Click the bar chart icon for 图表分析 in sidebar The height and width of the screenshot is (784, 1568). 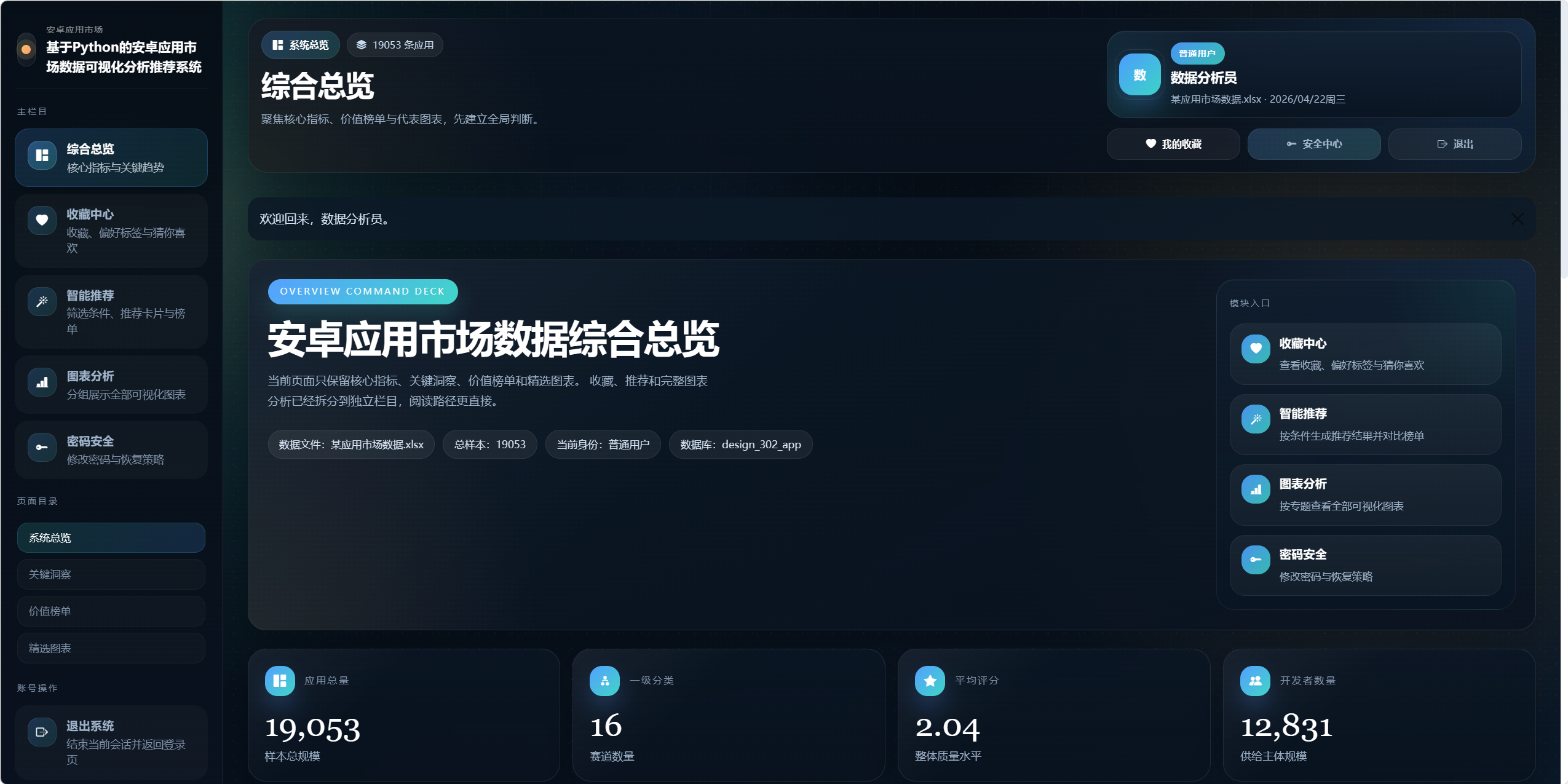pos(42,382)
